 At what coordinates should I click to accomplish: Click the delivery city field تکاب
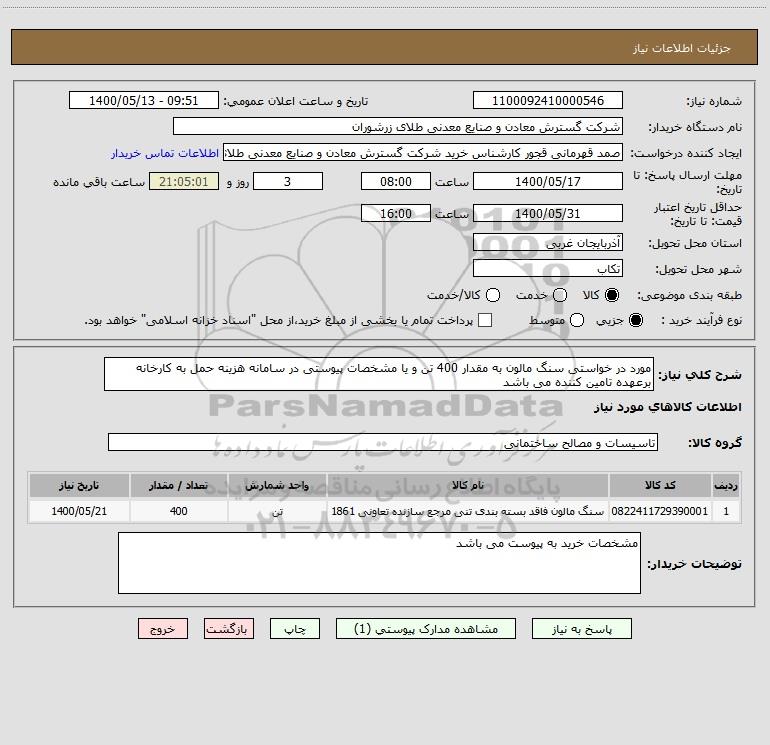[x=548, y=268]
